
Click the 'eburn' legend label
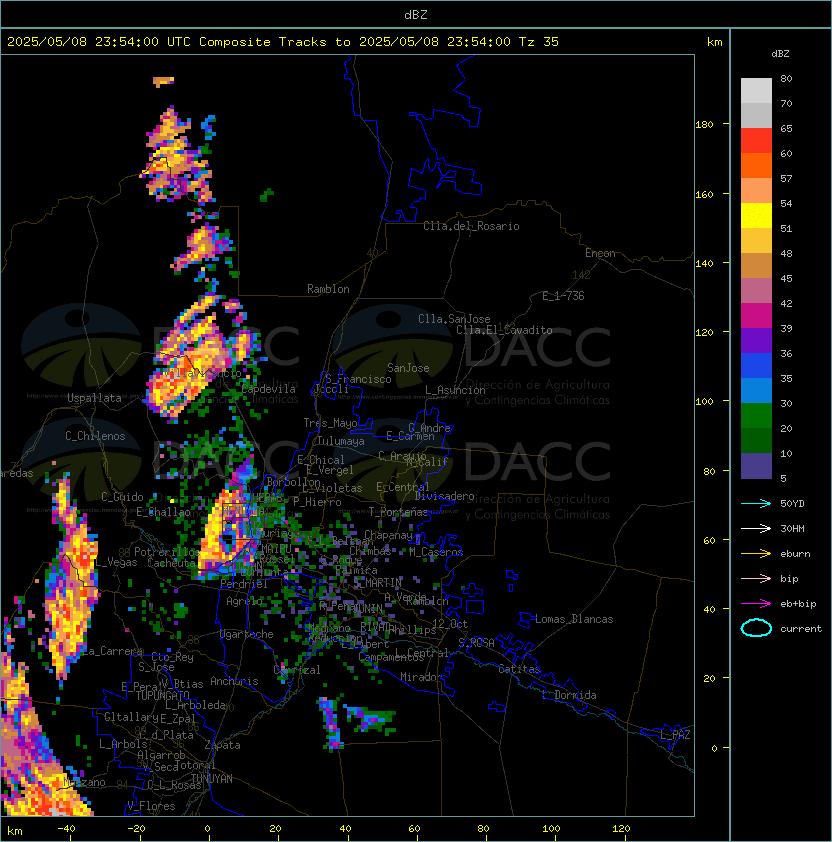(x=795, y=554)
